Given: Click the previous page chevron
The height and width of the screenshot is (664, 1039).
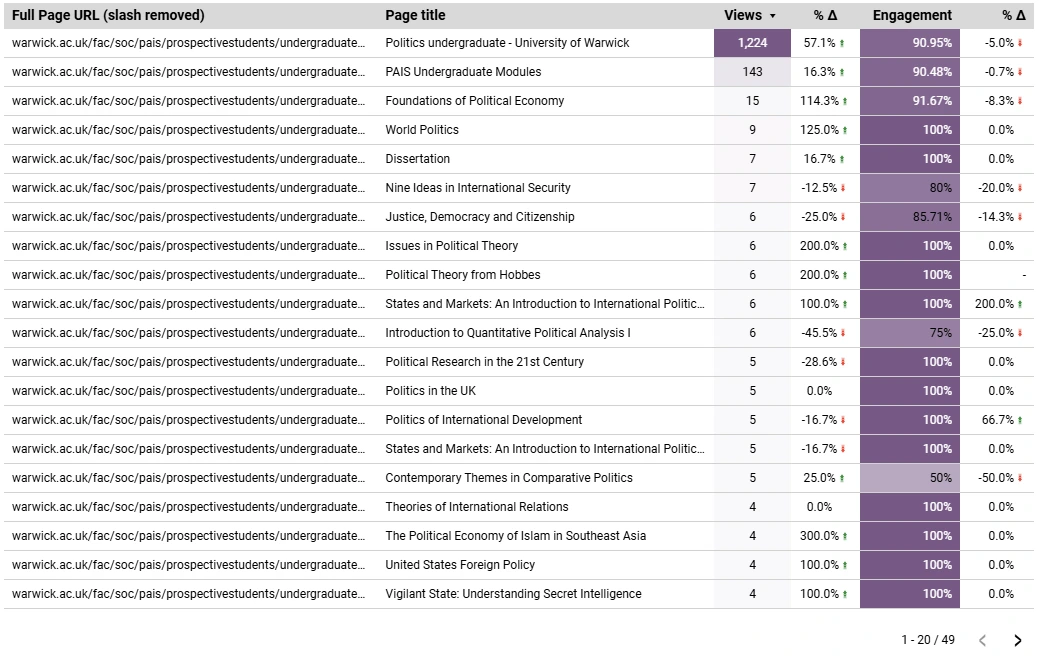Looking at the screenshot, I should [x=983, y=641].
